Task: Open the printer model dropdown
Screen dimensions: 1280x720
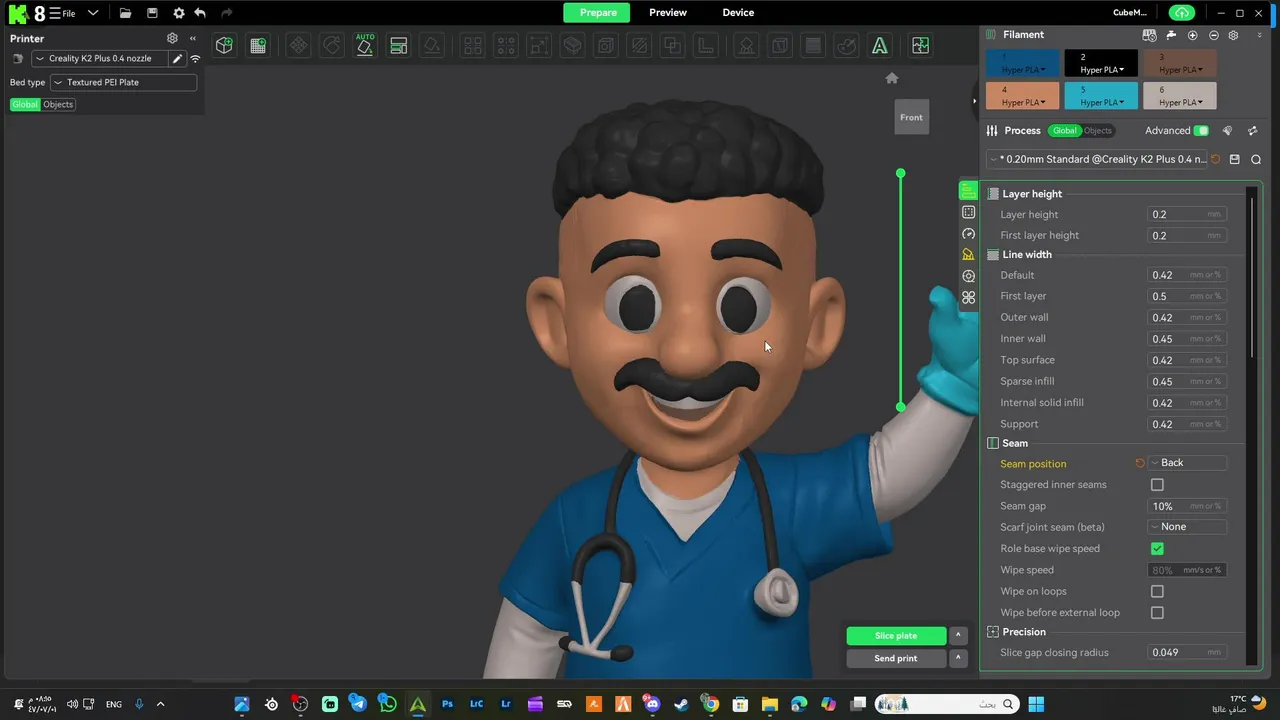Action: pyautogui.click(x=100, y=58)
